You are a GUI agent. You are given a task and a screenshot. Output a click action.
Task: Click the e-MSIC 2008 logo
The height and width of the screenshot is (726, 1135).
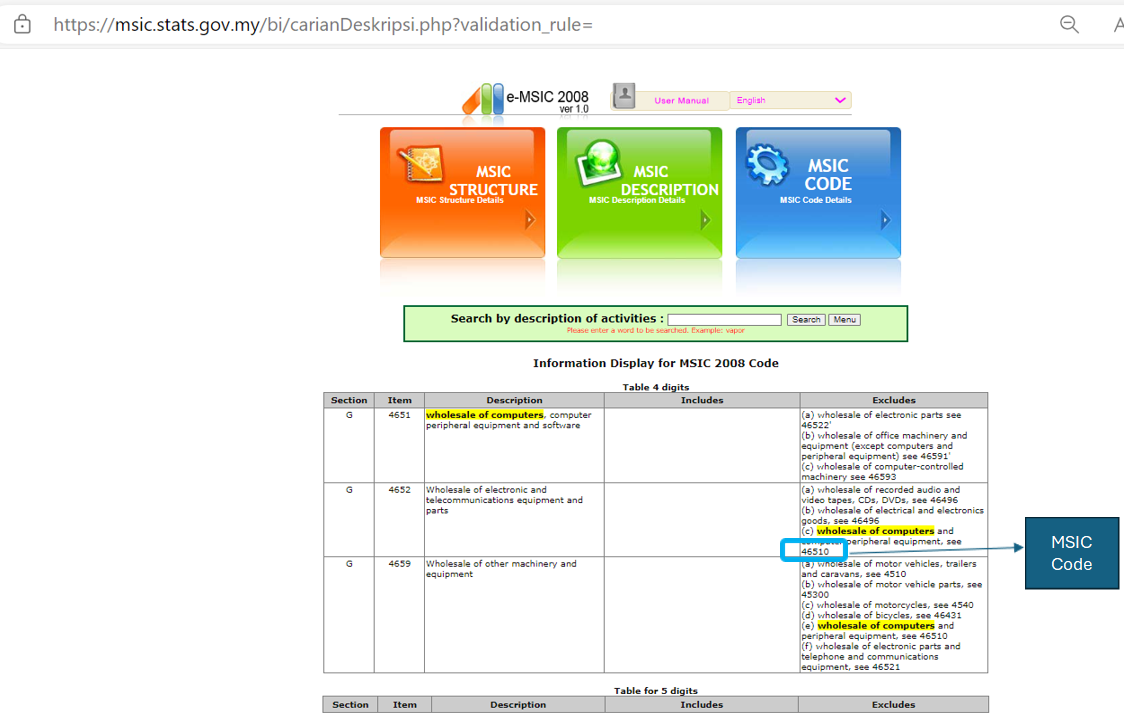pos(525,98)
